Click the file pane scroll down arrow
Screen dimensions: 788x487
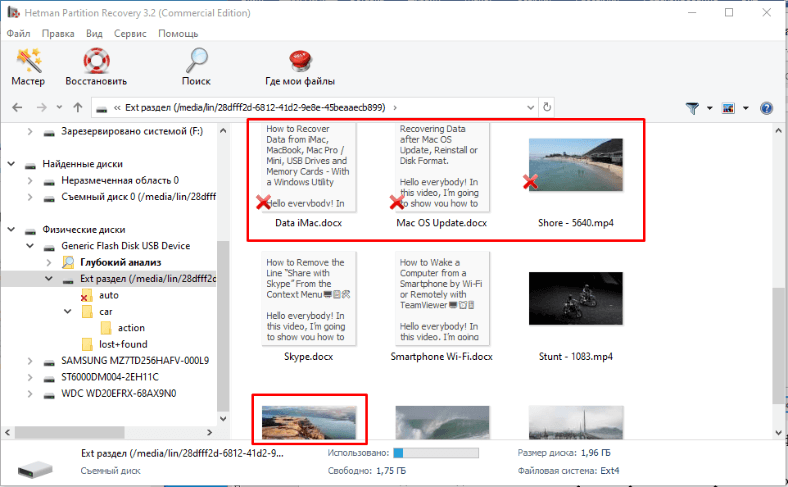pos(778,432)
